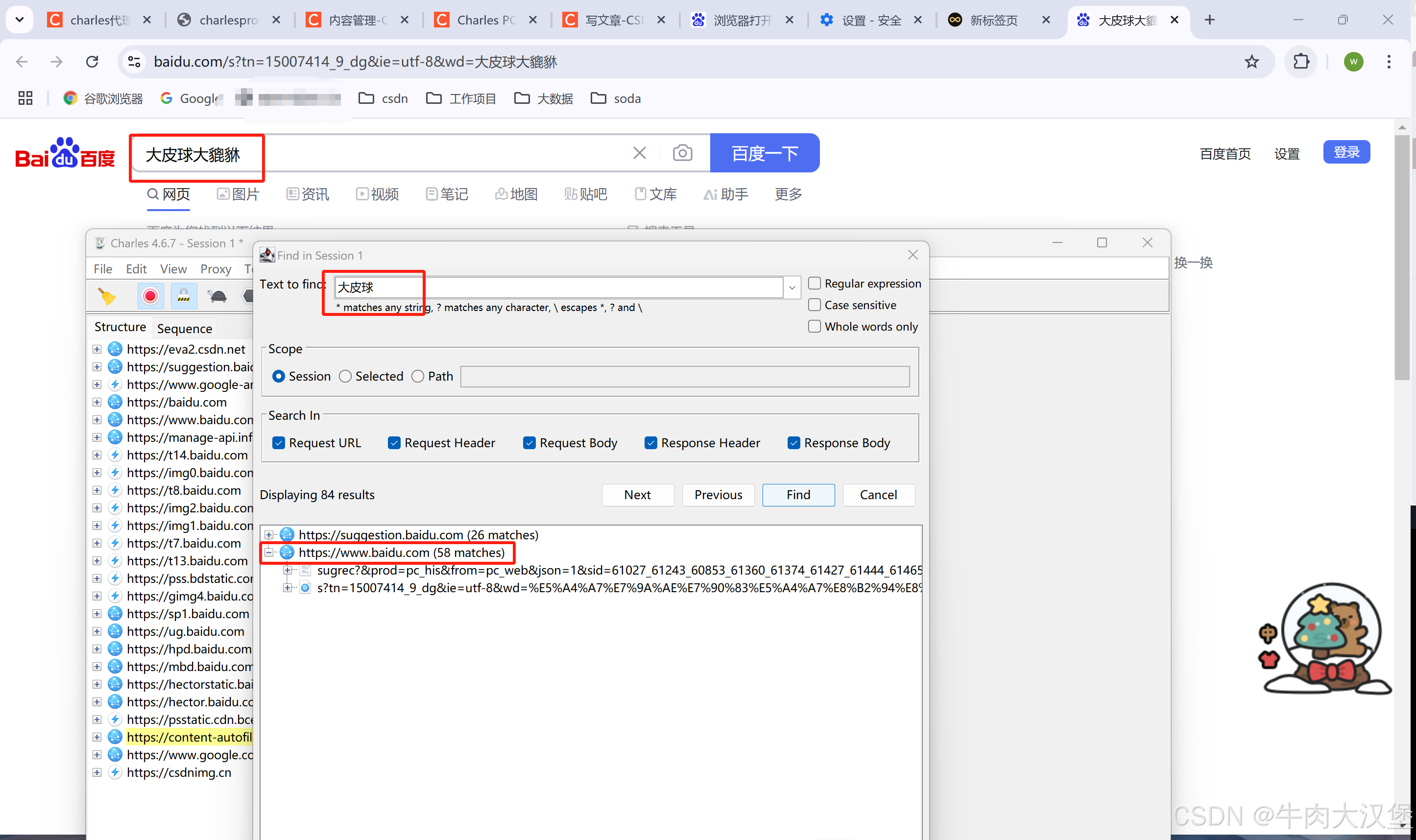Toggle the red record button in Charles
This screenshot has width=1416, height=840.
click(150, 296)
